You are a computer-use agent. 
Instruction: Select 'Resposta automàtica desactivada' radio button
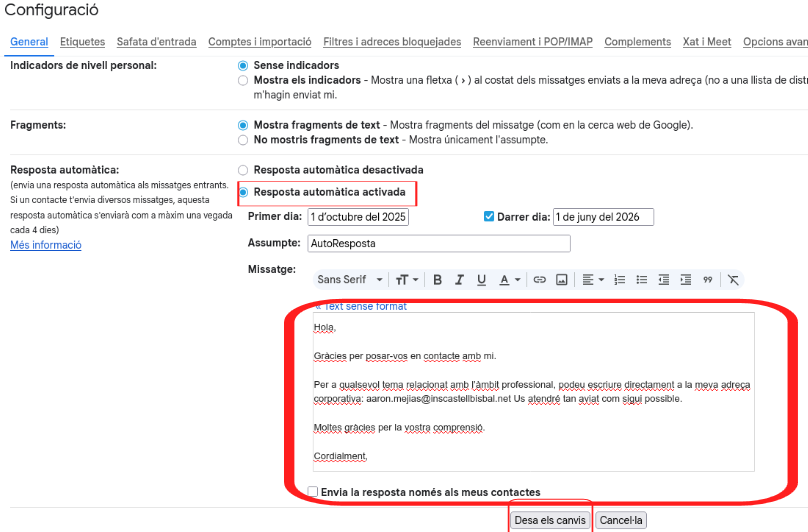(243, 170)
